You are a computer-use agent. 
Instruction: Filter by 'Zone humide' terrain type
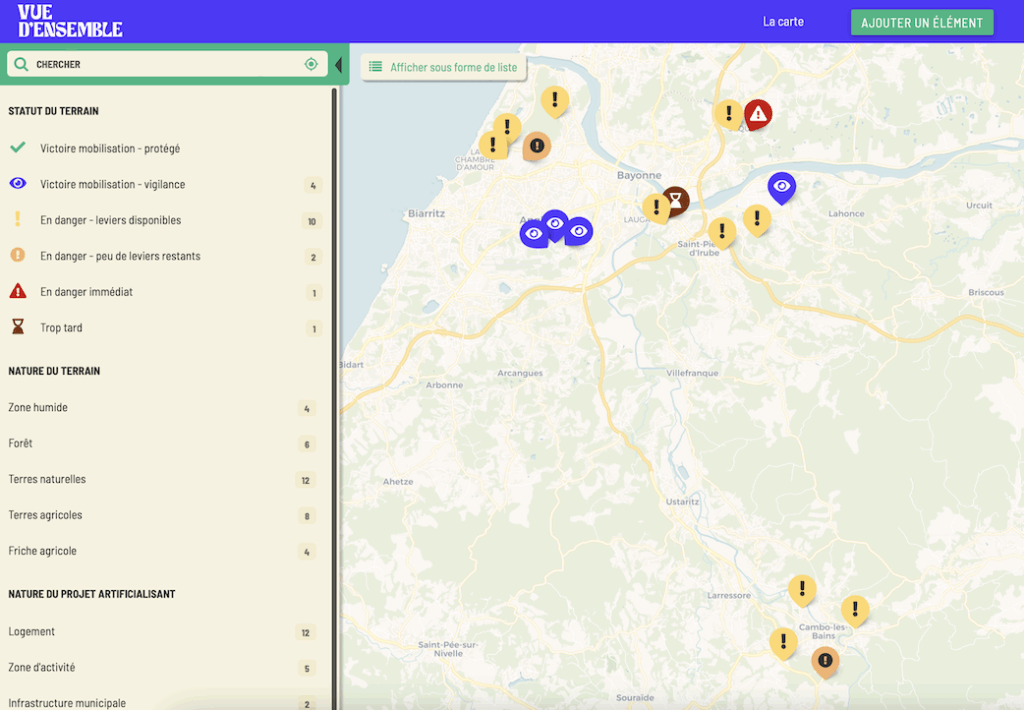(38, 407)
